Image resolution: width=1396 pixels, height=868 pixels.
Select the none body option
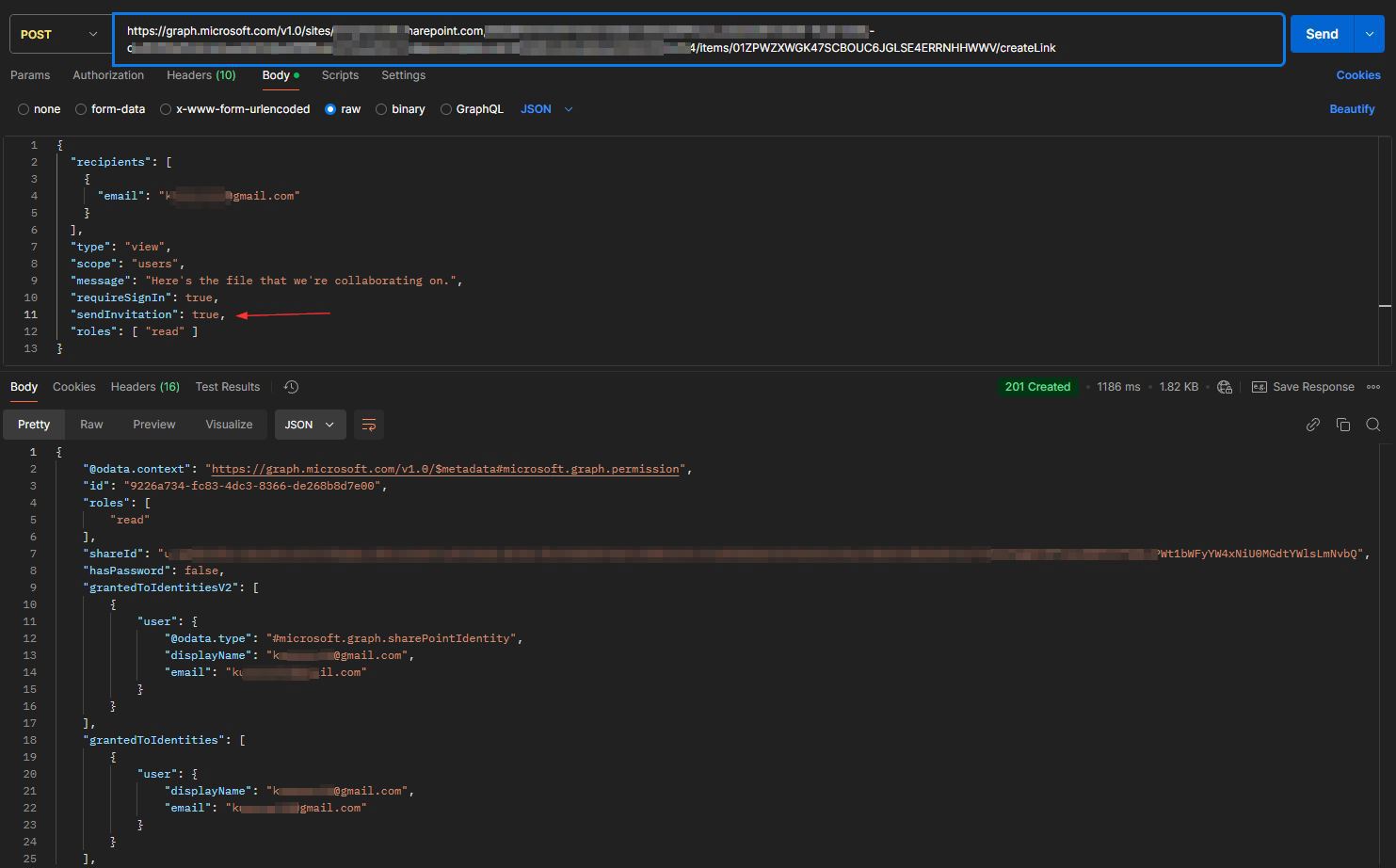coord(40,109)
